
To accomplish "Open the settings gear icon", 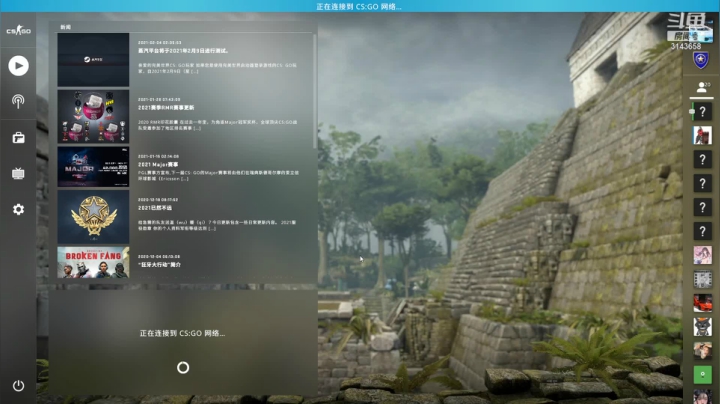I will click(x=18, y=209).
